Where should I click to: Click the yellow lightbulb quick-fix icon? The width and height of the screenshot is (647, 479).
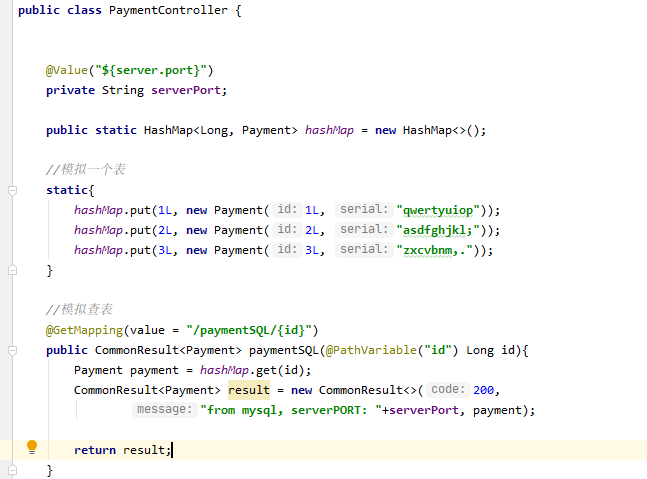32,447
